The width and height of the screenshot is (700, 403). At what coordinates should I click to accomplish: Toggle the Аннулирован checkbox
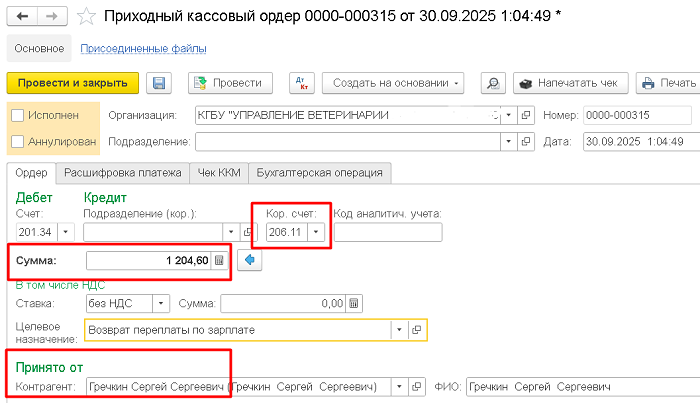17,141
